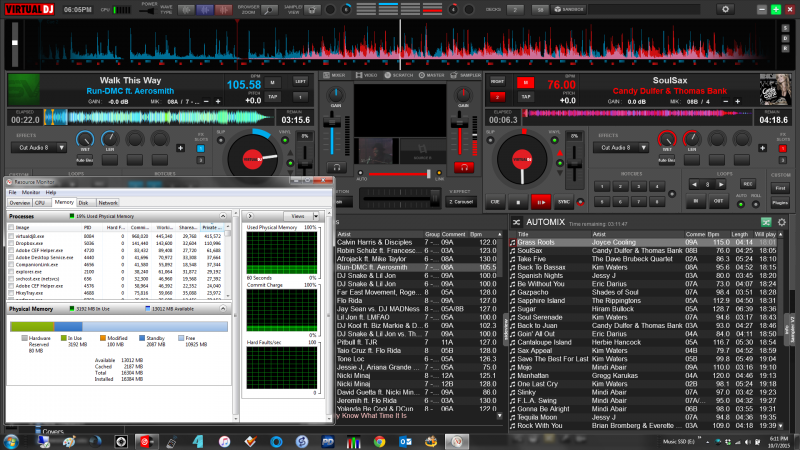This screenshot has height=450, width=800.
Task: Tick the Image column select-all checkbox
Action: (x=11, y=228)
